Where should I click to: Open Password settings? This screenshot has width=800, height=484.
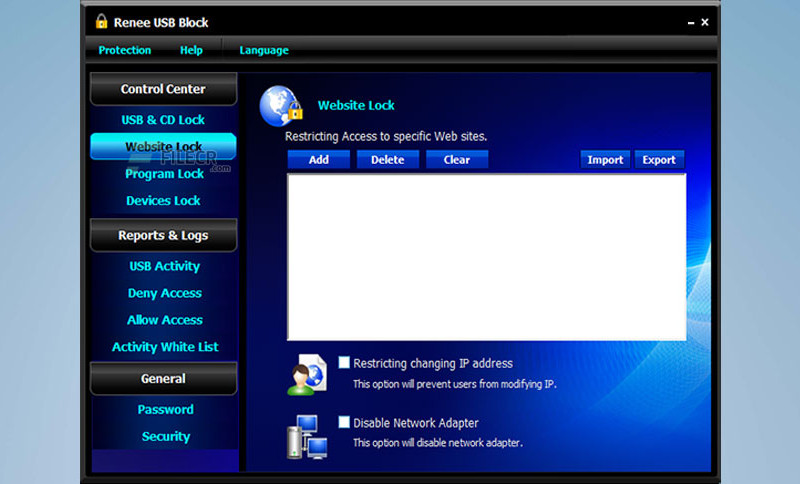point(165,410)
